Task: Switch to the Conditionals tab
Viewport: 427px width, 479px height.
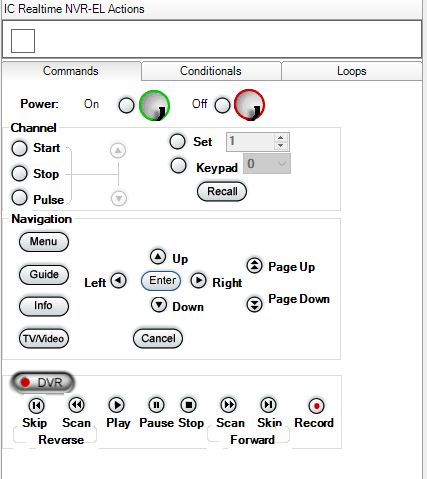Action: 211,71
